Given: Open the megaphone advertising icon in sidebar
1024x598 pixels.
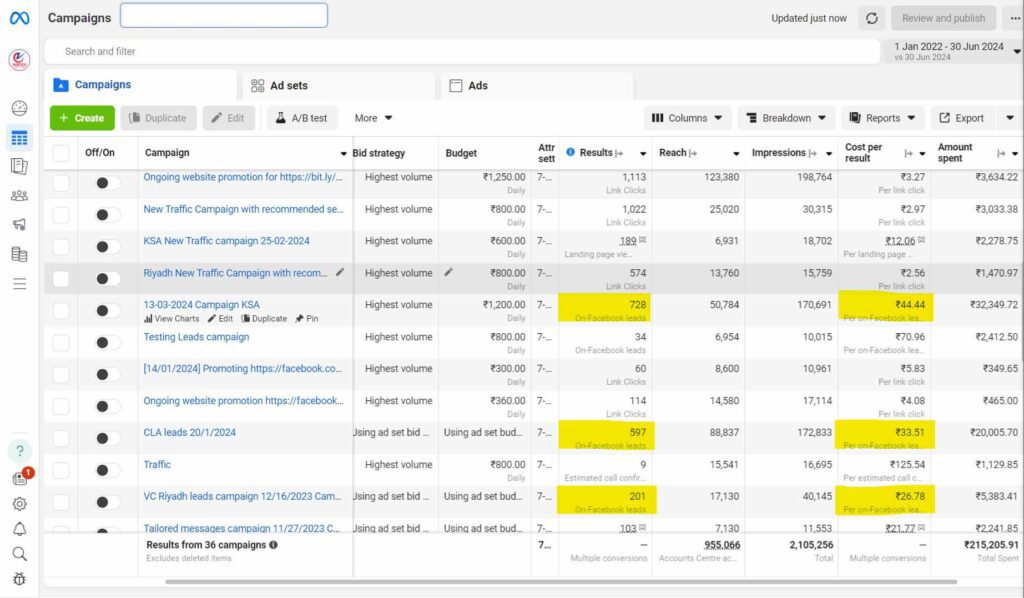Looking at the screenshot, I should [20, 225].
